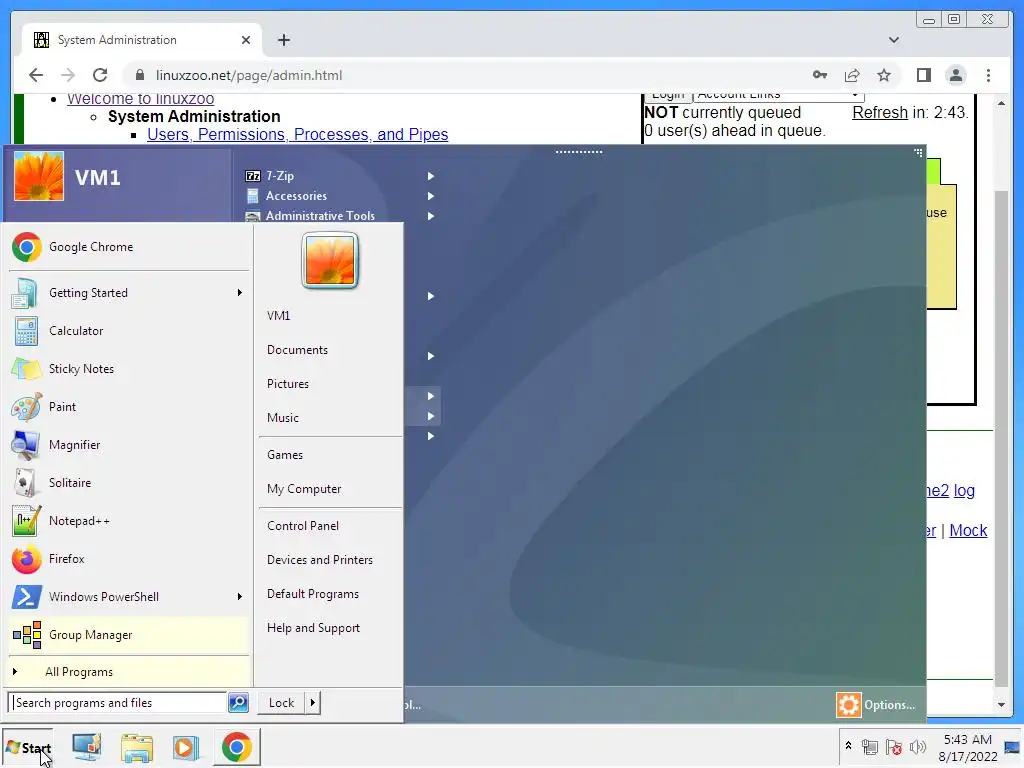Open My Computer from Start menu
The height and width of the screenshot is (768, 1024).
(304, 489)
